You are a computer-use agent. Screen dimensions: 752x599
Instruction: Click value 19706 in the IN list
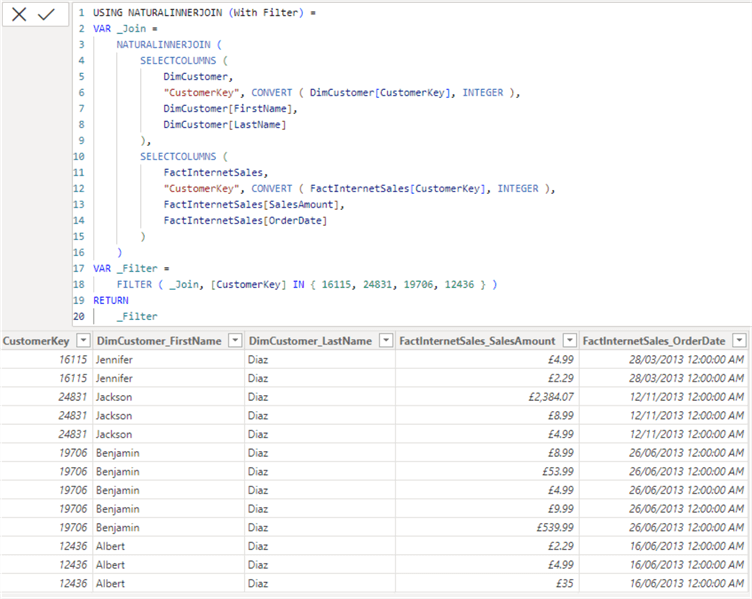pos(419,284)
